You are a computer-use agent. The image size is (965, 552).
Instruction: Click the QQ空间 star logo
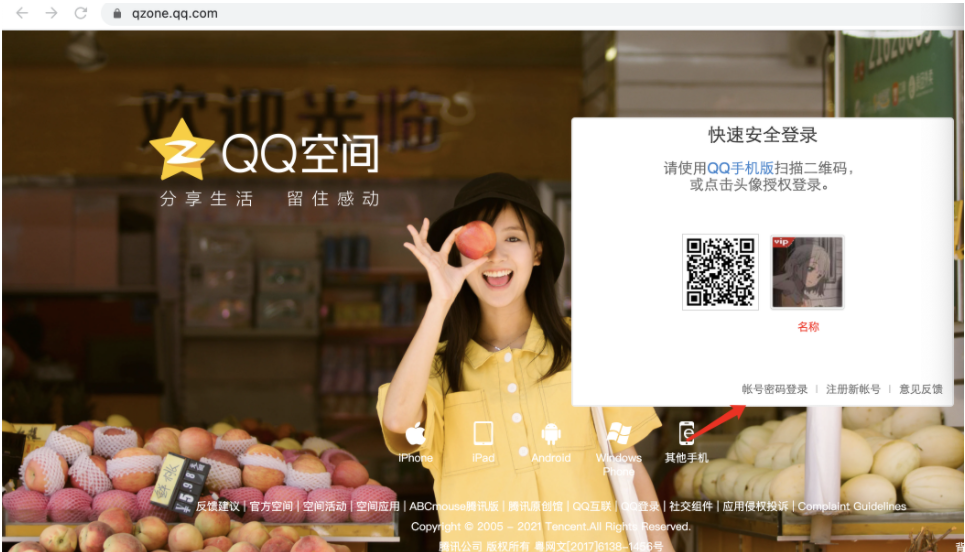click(182, 150)
